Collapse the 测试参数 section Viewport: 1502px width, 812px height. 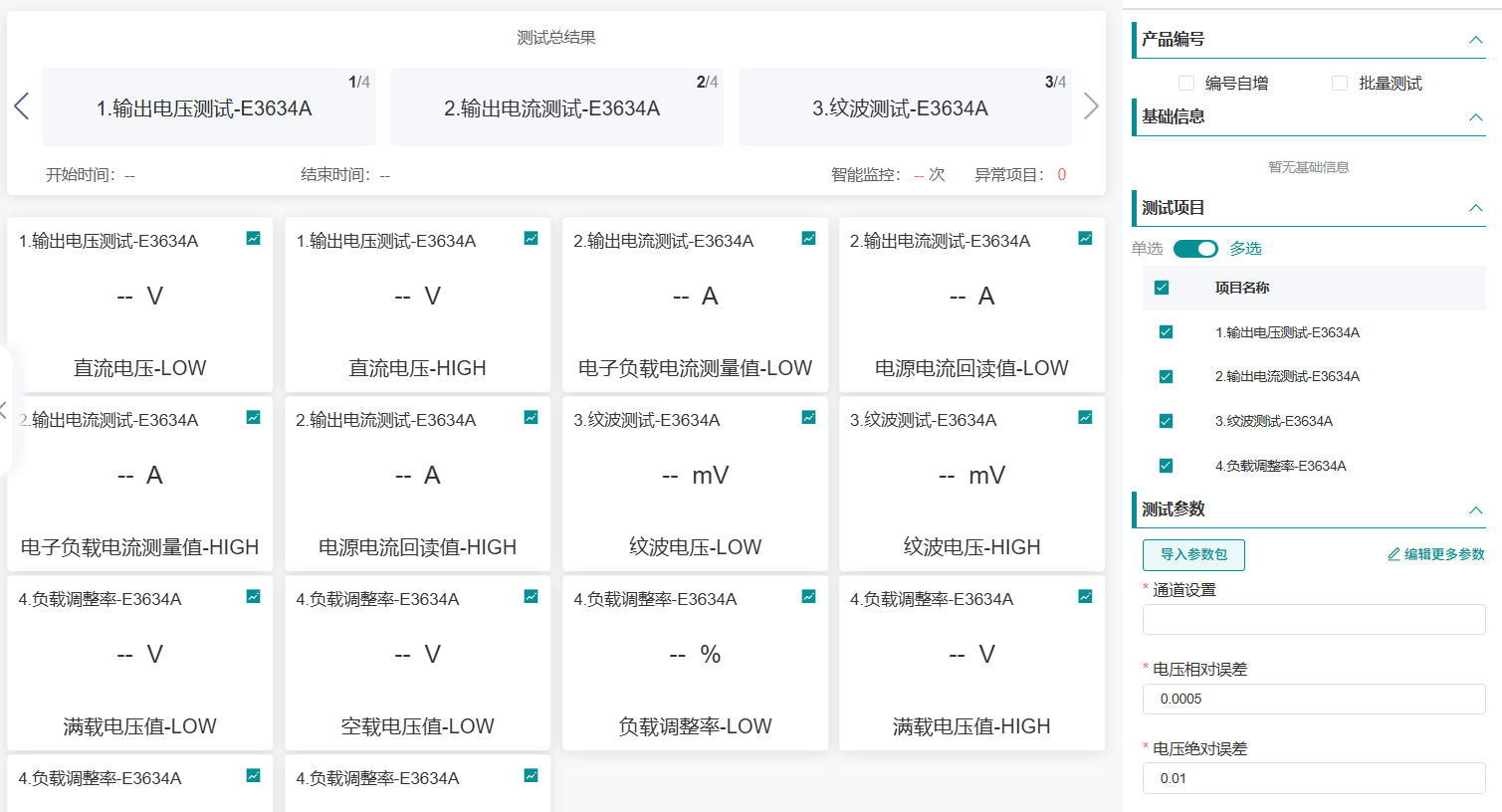tap(1476, 510)
